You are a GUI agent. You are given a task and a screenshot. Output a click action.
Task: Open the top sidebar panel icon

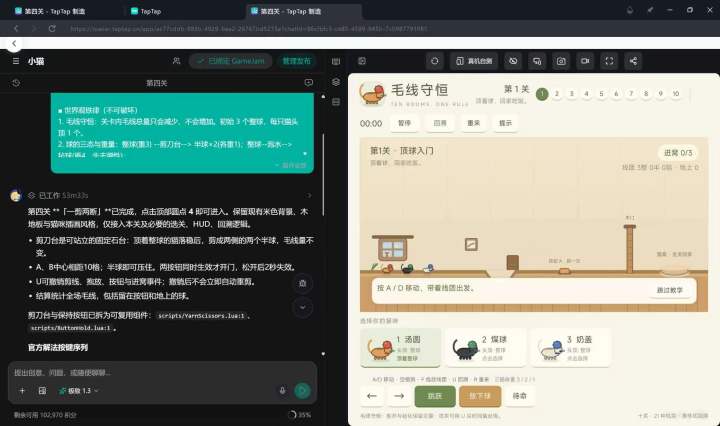coord(336,62)
